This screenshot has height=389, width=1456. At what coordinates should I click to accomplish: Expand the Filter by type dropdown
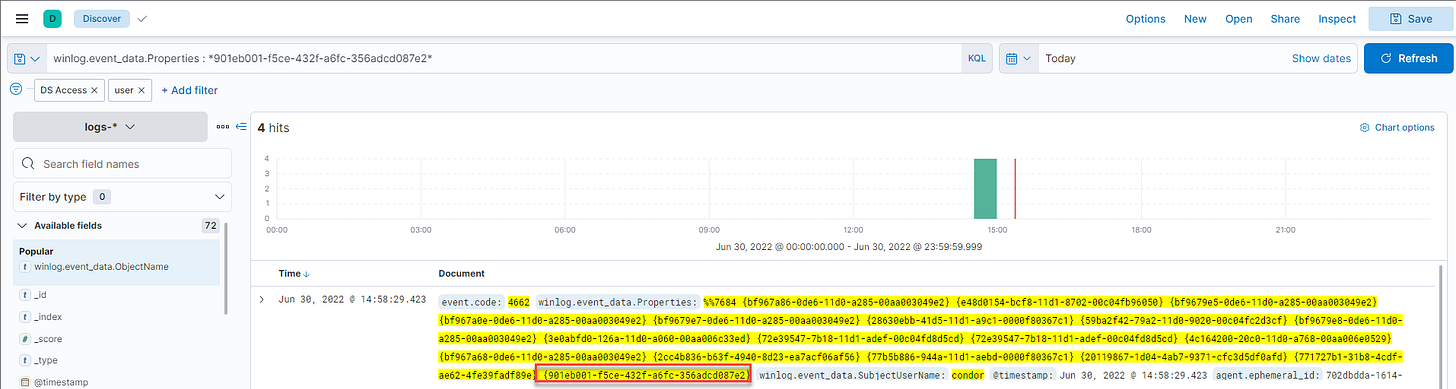tap(123, 197)
